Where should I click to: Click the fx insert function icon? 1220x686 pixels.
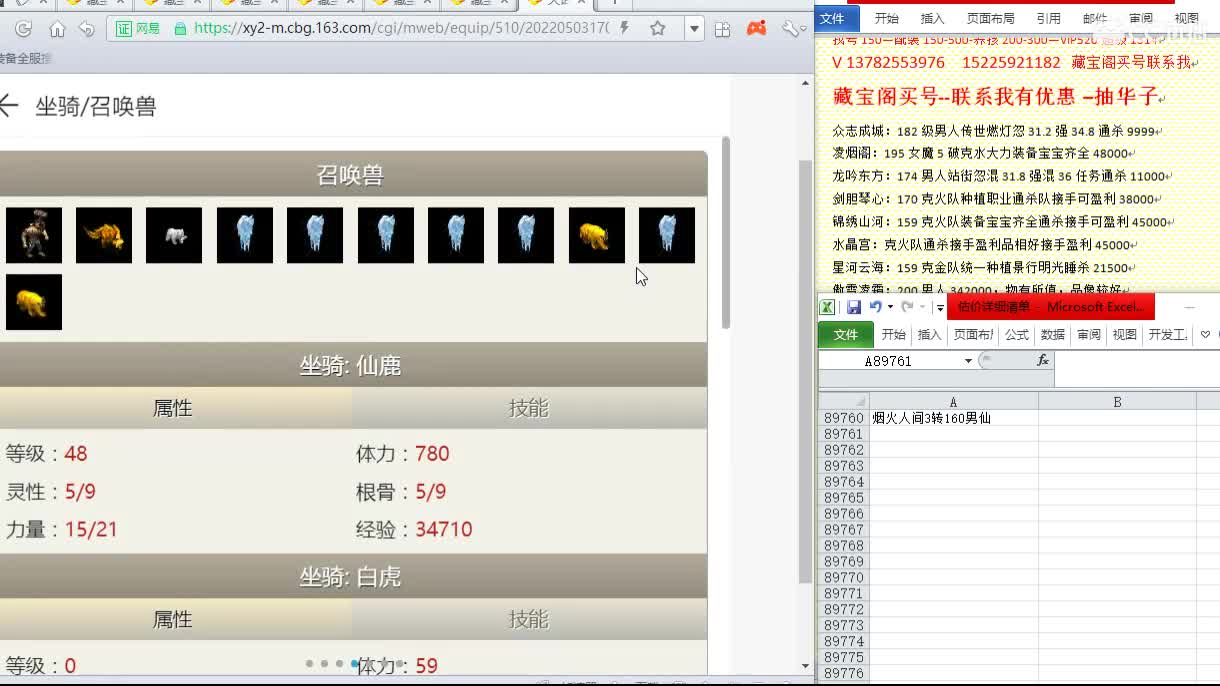(x=1043, y=360)
